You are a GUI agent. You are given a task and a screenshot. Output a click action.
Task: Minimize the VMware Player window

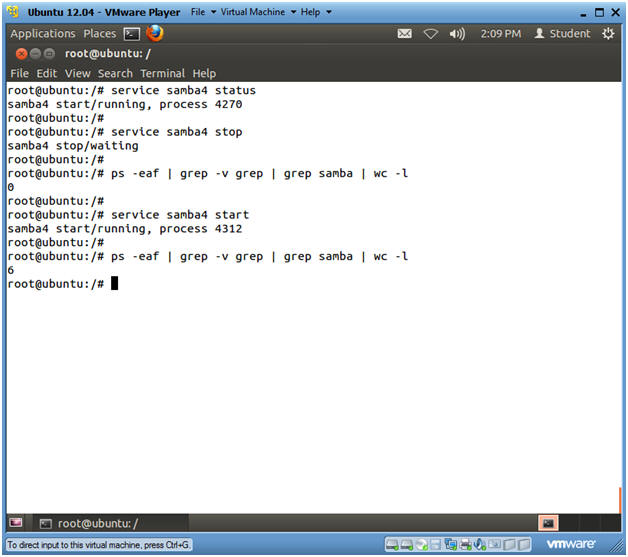pyautogui.click(x=583, y=14)
